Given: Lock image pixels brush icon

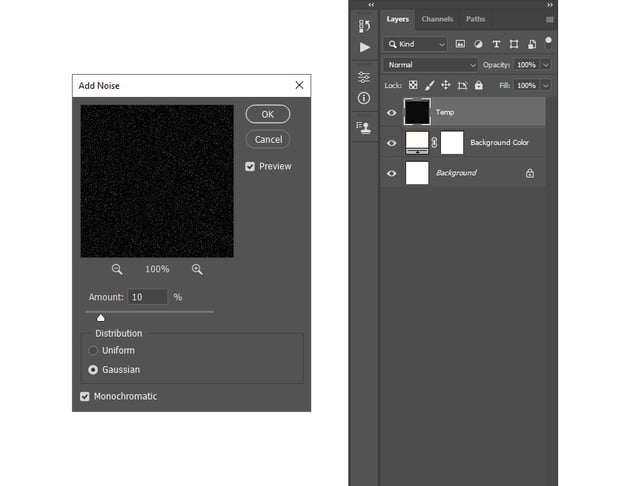Looking at the screenshot, I should pyautogui.click(x=430, y=85).
